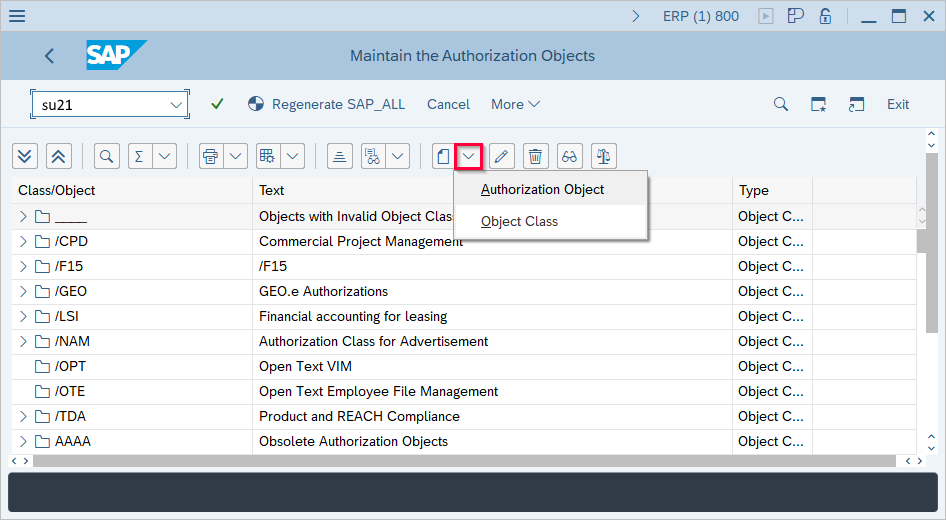
Task: Click the align/position toolbar icon
Action: [x=340, y=156]
